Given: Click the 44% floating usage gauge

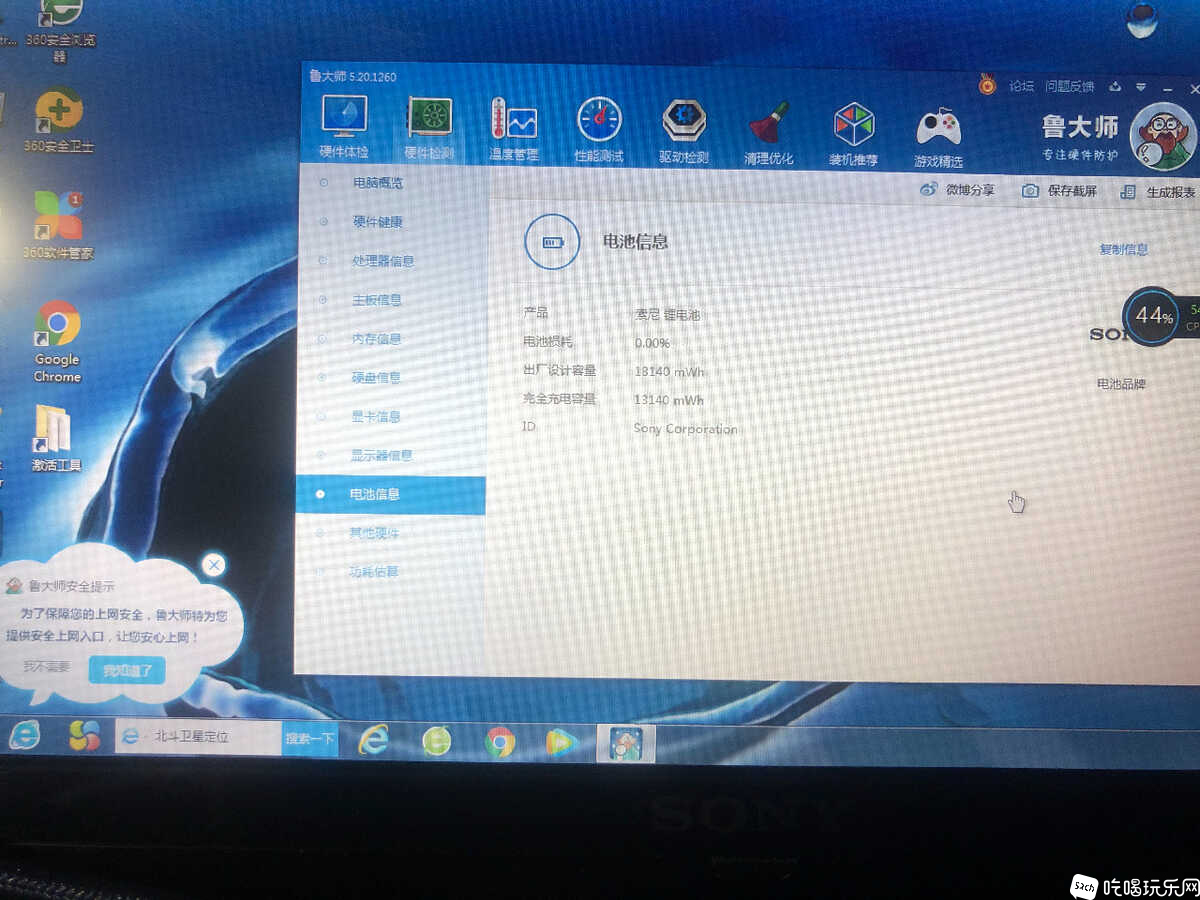Looking at the screenshot, I should point(1153,316).
